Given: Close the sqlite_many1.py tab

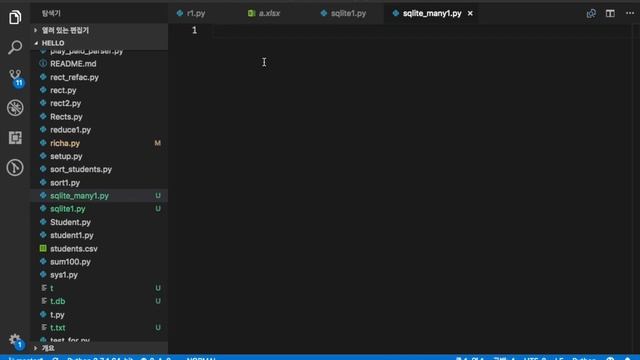Looking at the screenshot, I should point(470,13).
